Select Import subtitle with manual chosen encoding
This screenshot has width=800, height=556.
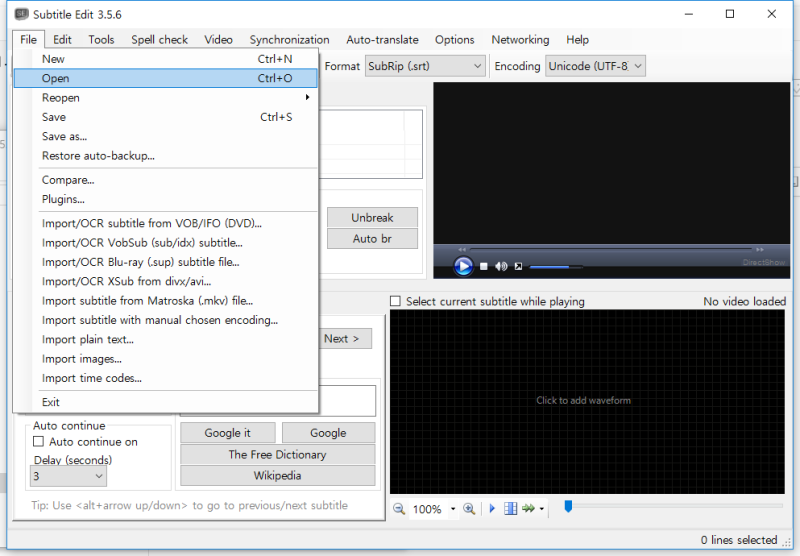click(x=166, y=320)
